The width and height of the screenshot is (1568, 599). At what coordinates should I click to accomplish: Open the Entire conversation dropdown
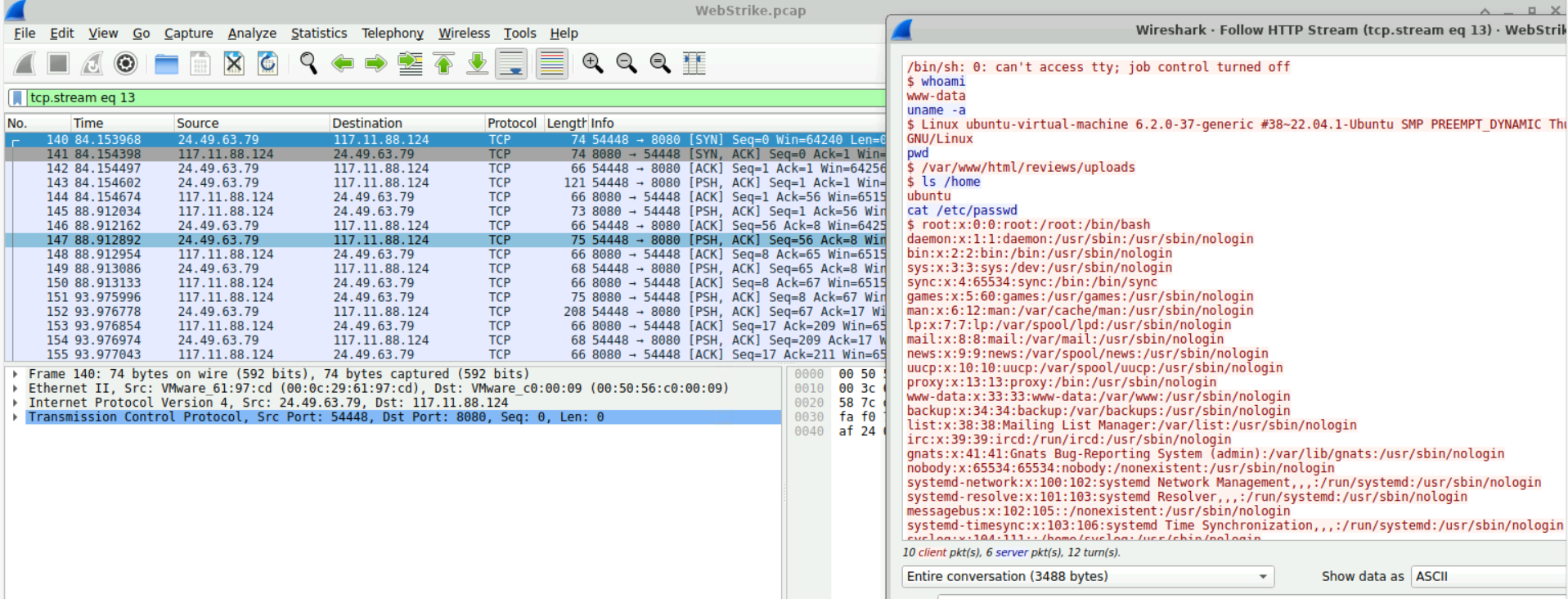[1088, 577]
